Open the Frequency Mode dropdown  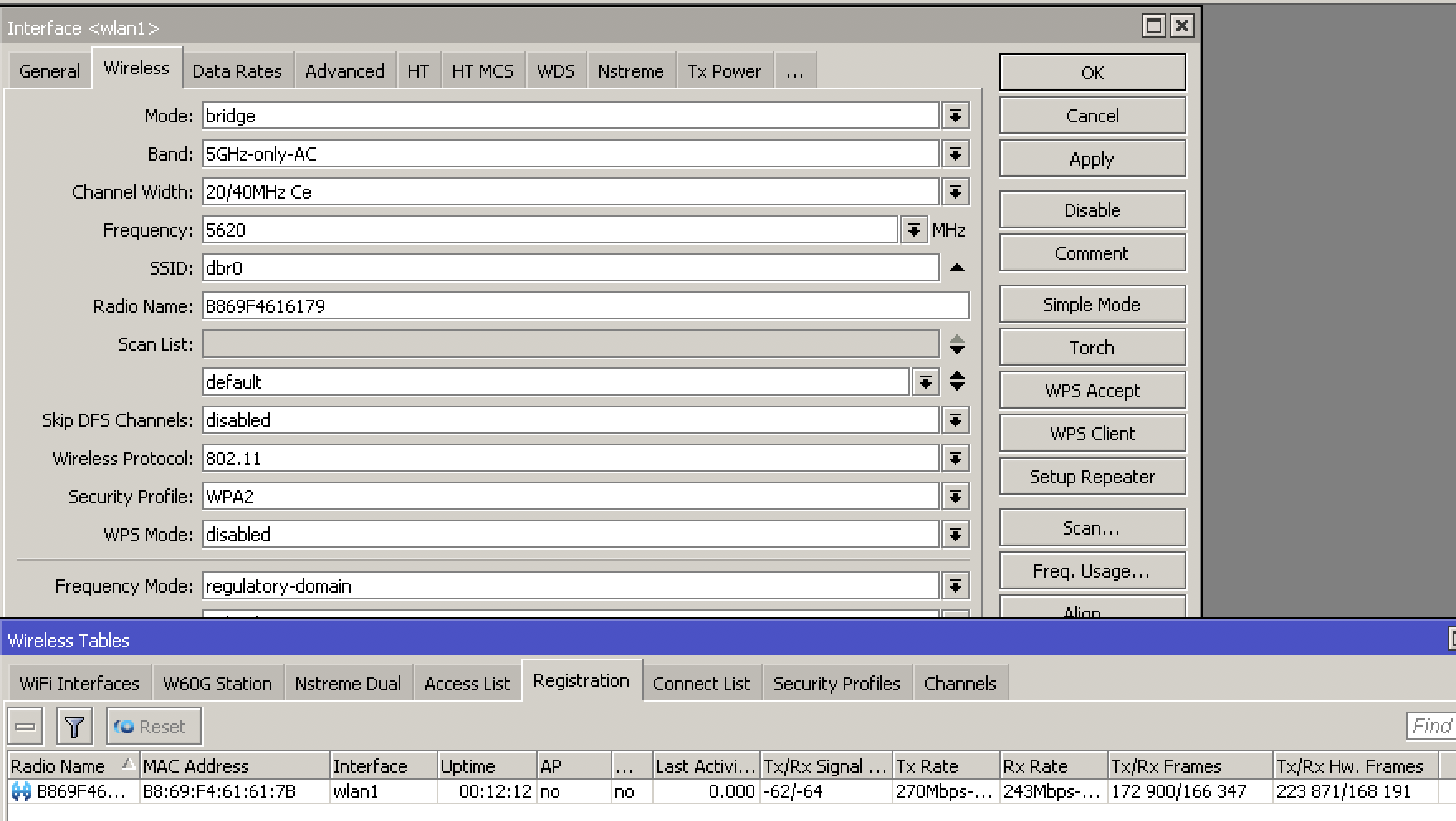[955, 586]
